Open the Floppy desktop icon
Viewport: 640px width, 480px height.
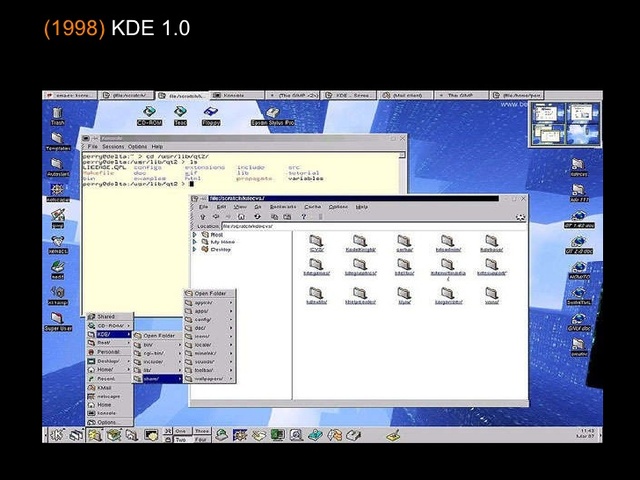(211, 116)
